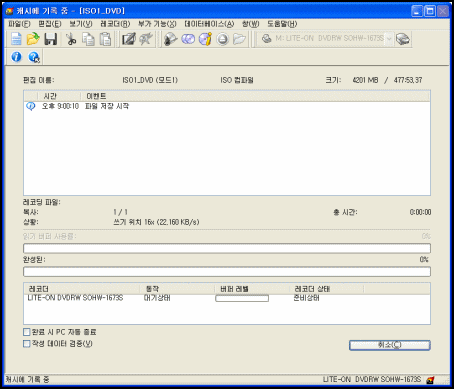Click the Burn disc toolbar icon

tap(170, 39)
